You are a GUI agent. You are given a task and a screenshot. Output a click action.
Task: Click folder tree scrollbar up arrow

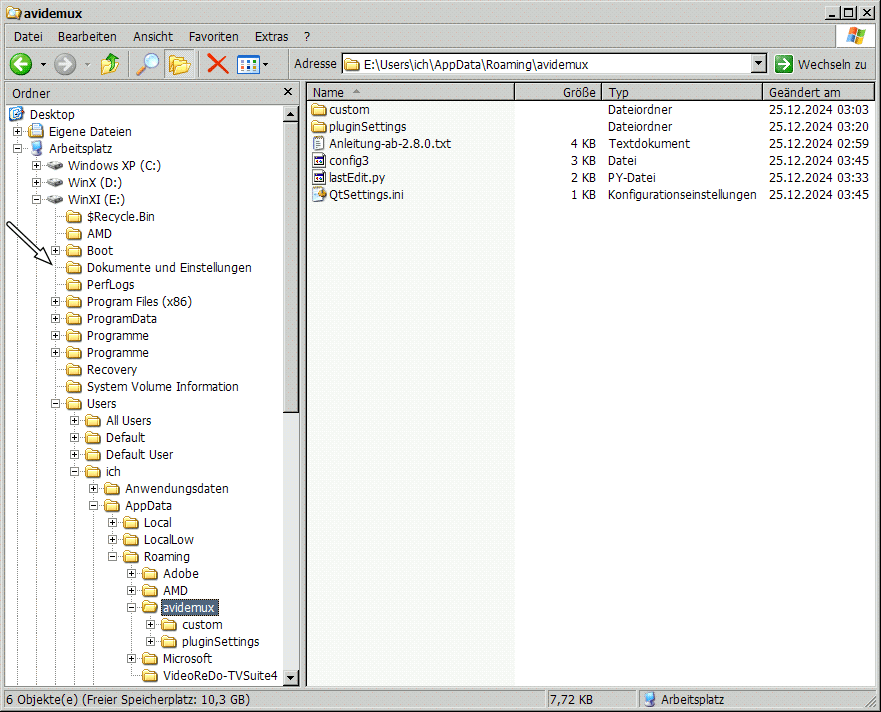(290, 115)
